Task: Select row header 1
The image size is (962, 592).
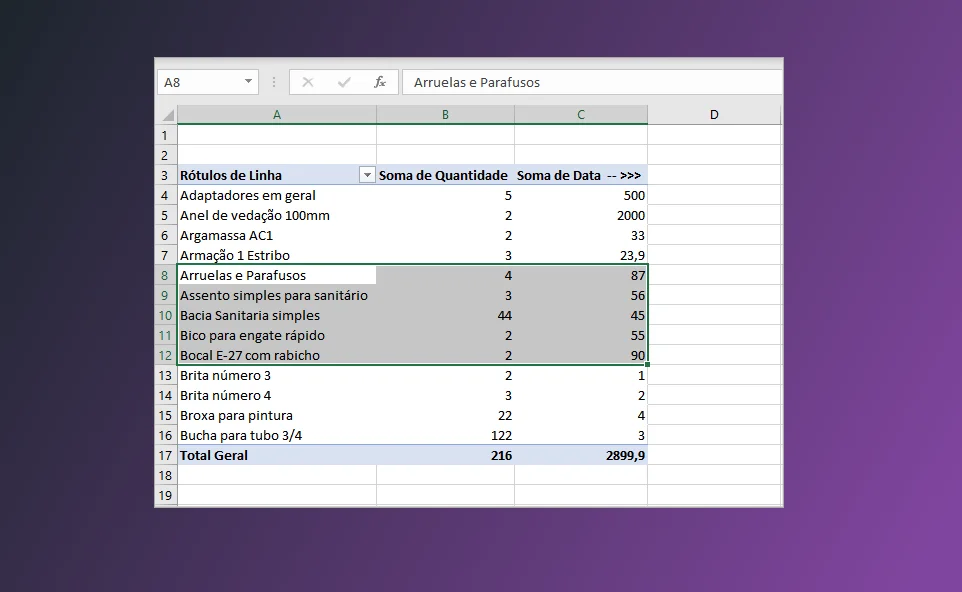Action: coord(165,135)
